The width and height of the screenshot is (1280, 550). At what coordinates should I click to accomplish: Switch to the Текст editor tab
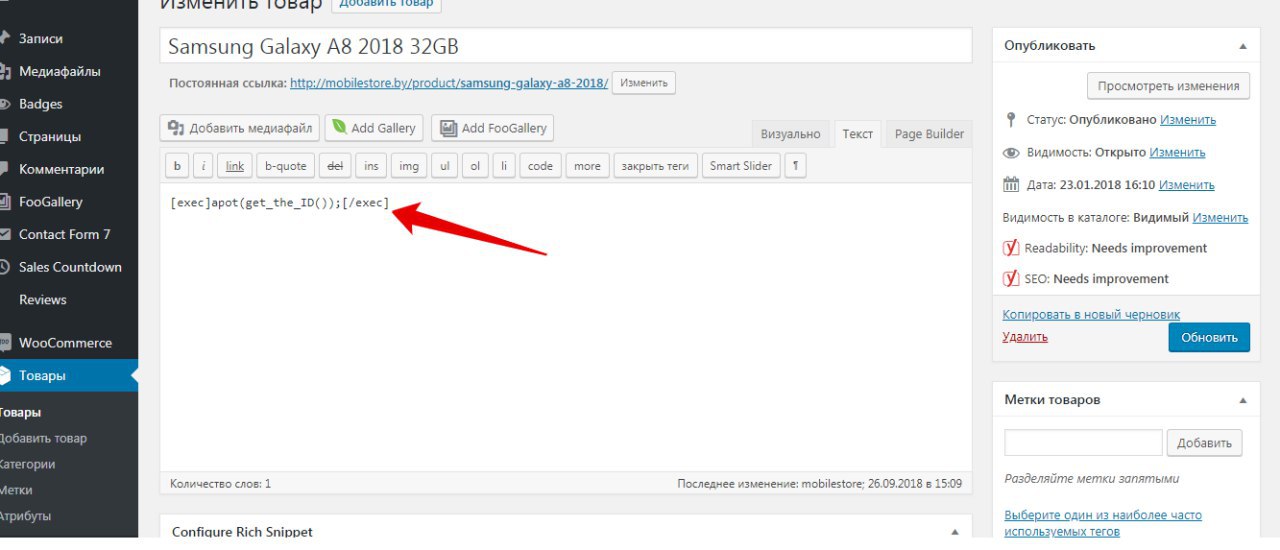(x=857, y=134)
